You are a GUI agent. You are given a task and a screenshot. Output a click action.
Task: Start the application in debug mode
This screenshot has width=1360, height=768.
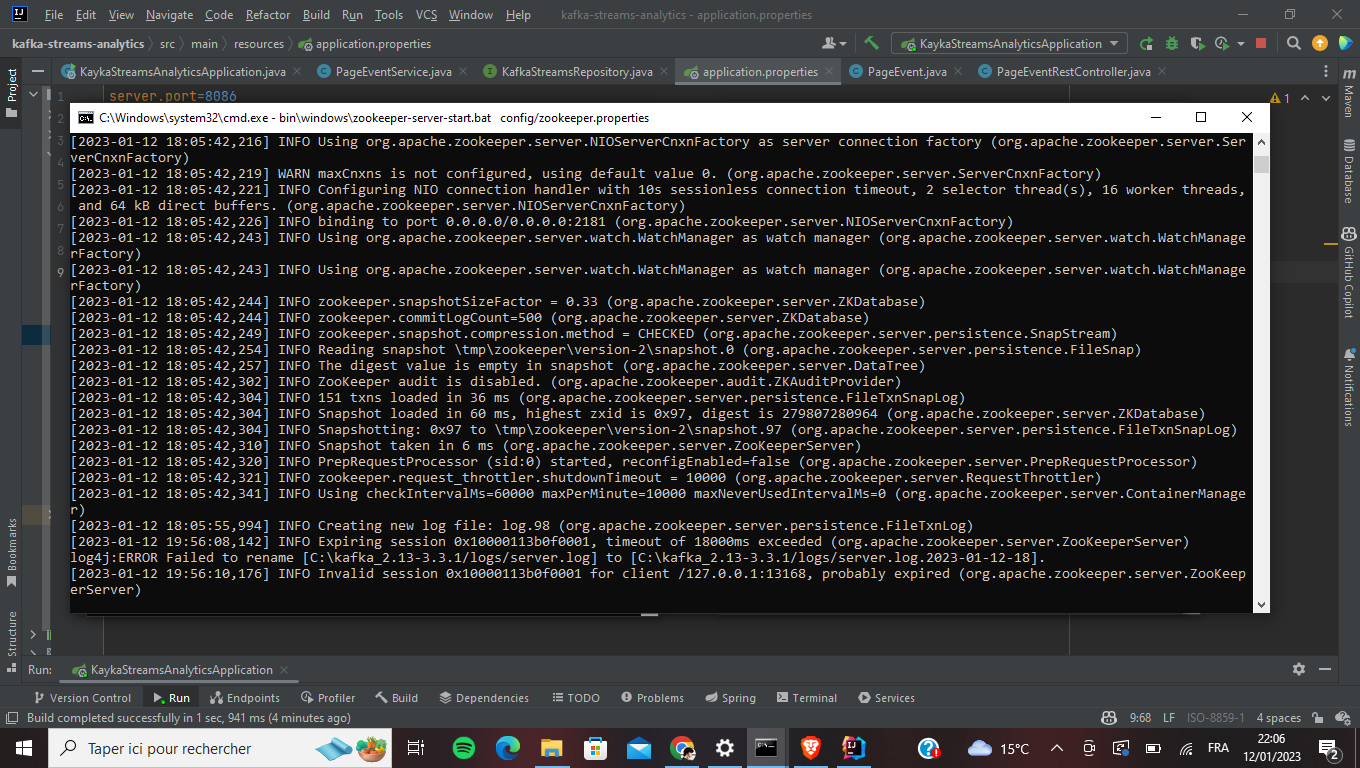click(x=1172, y=44)
